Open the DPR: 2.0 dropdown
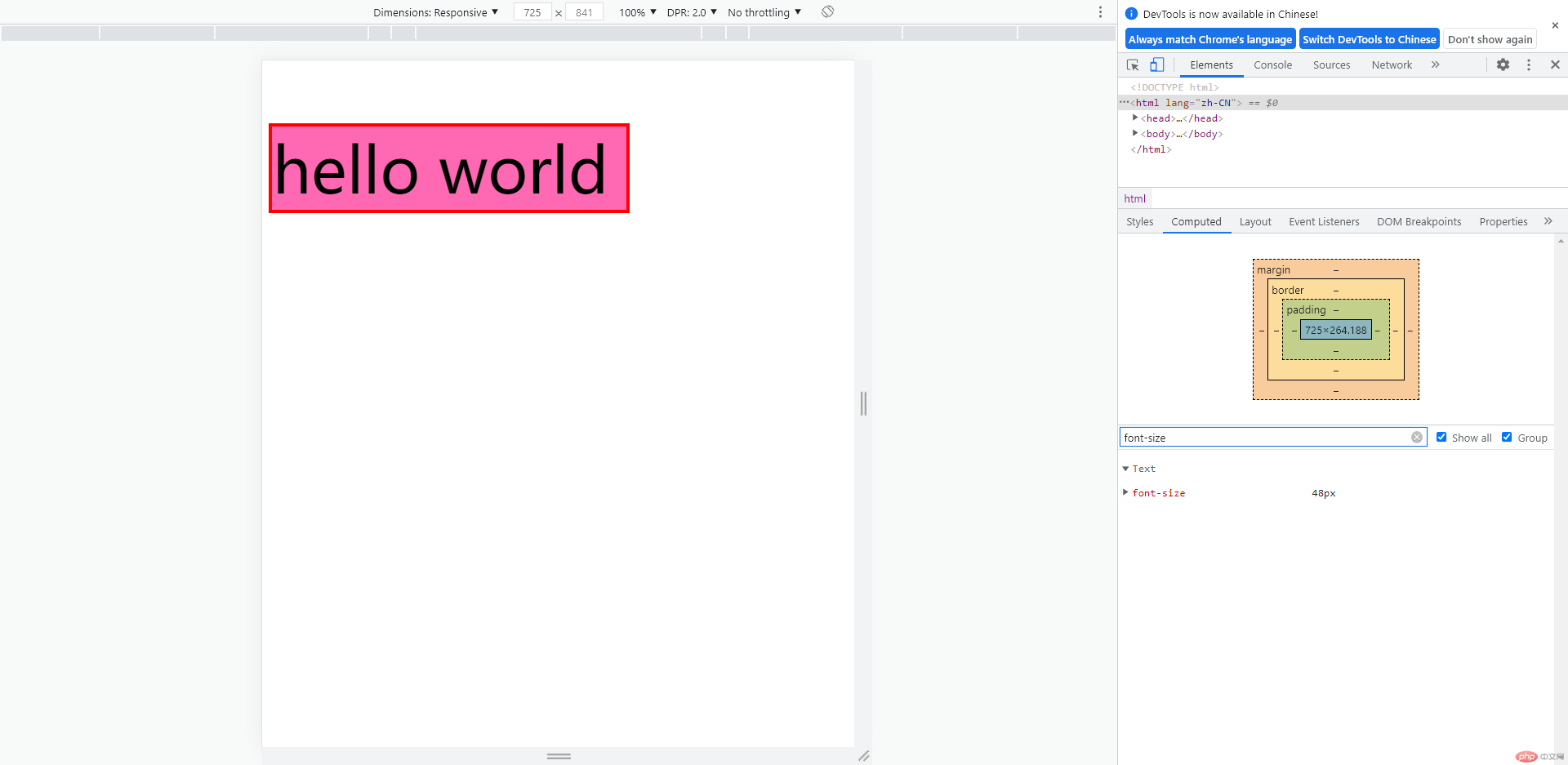This screenshot has height=765, width=1568. pyautogui.click(x=692, y=12)
